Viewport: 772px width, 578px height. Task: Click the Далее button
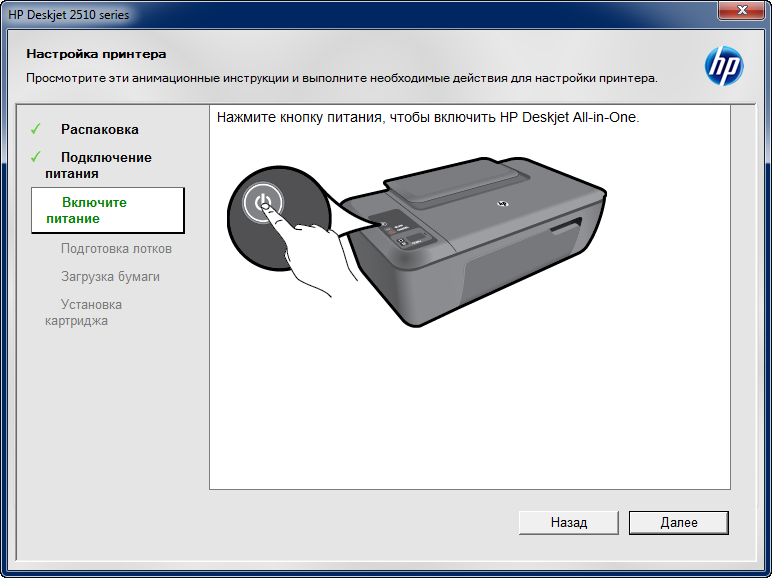point(678,522)
